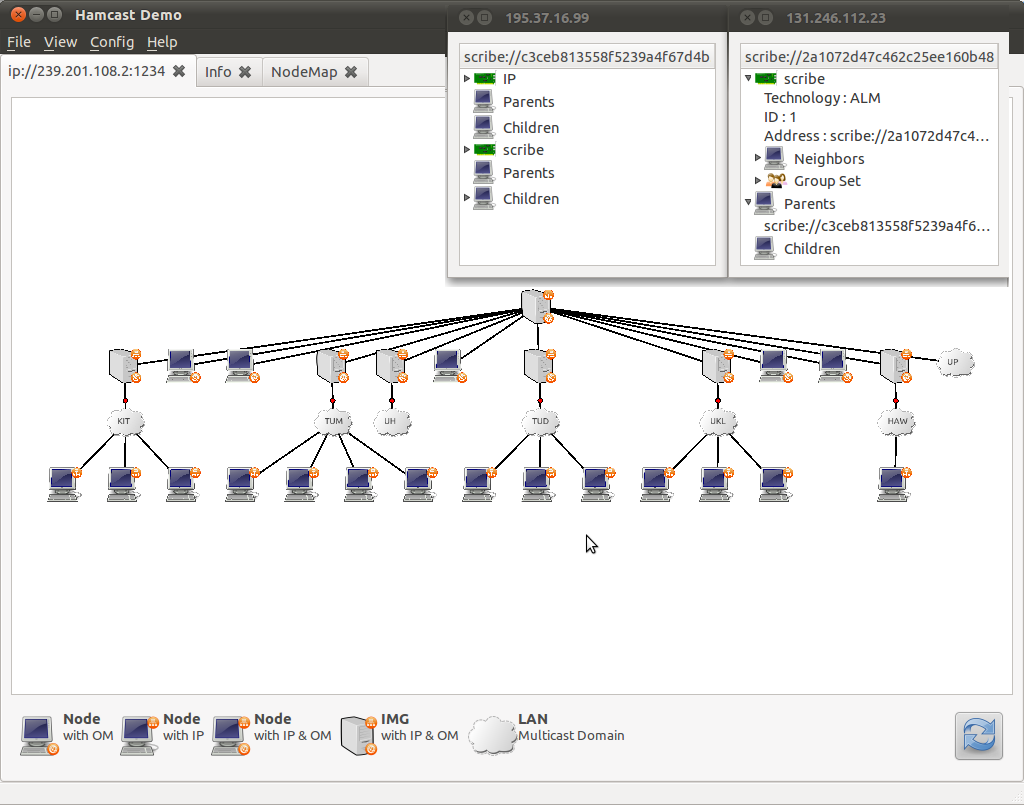Collapse the scribe node in 131.246.112.23 window

[x=748, y=78]
